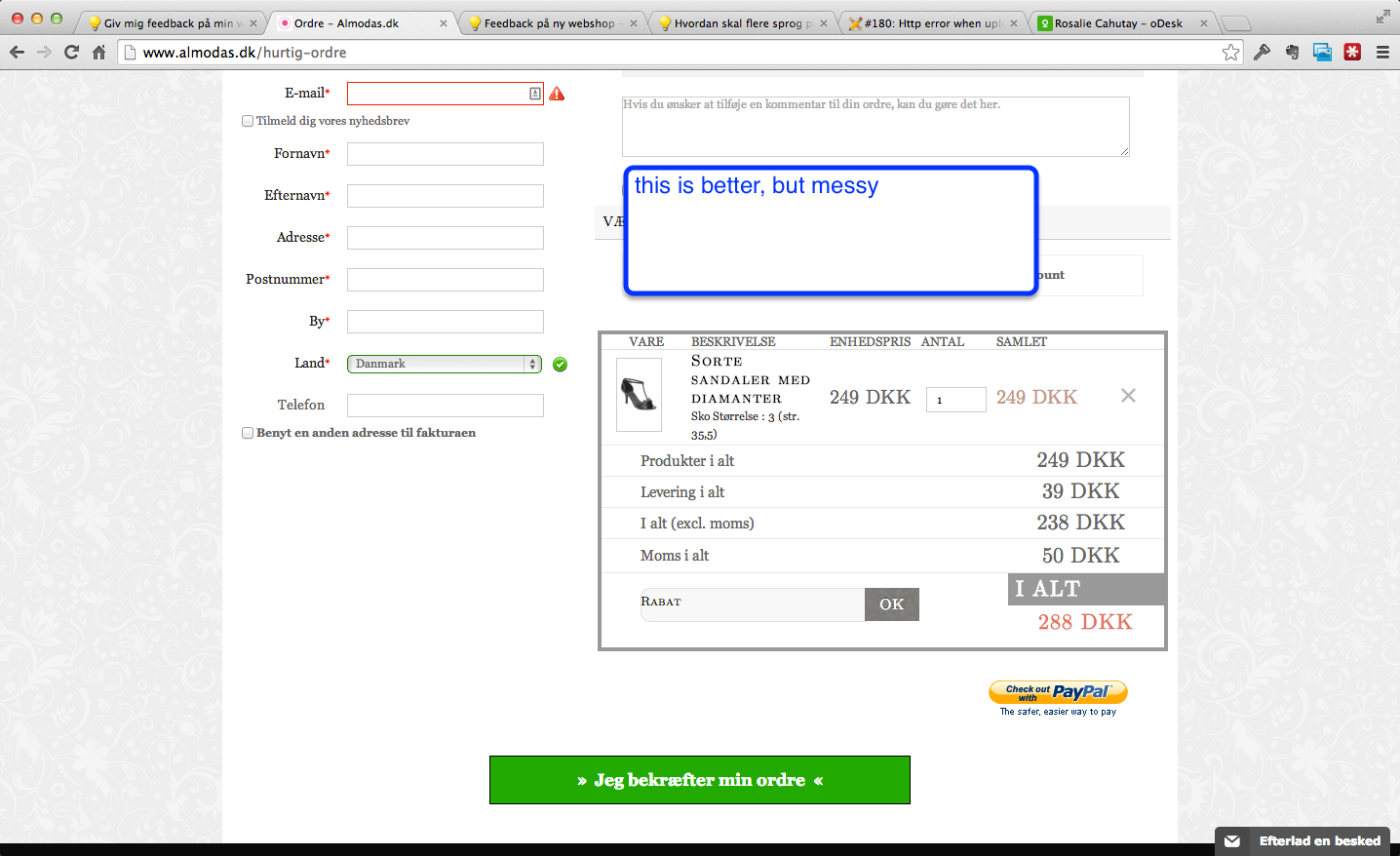Click the wrench extension icon in toolbar
The image size is (1400, 856).
coord(1262,52)
